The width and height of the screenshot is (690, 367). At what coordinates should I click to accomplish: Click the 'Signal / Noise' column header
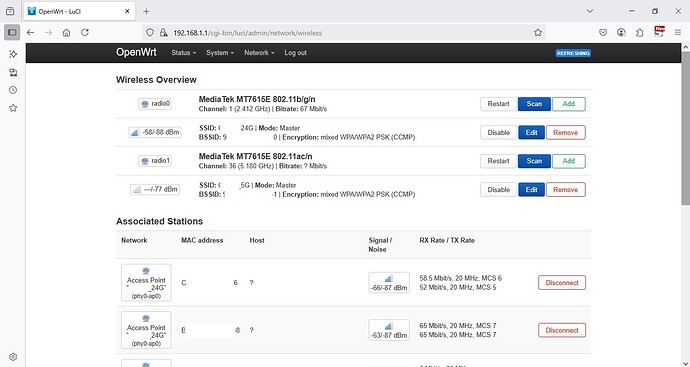[380, 245]
